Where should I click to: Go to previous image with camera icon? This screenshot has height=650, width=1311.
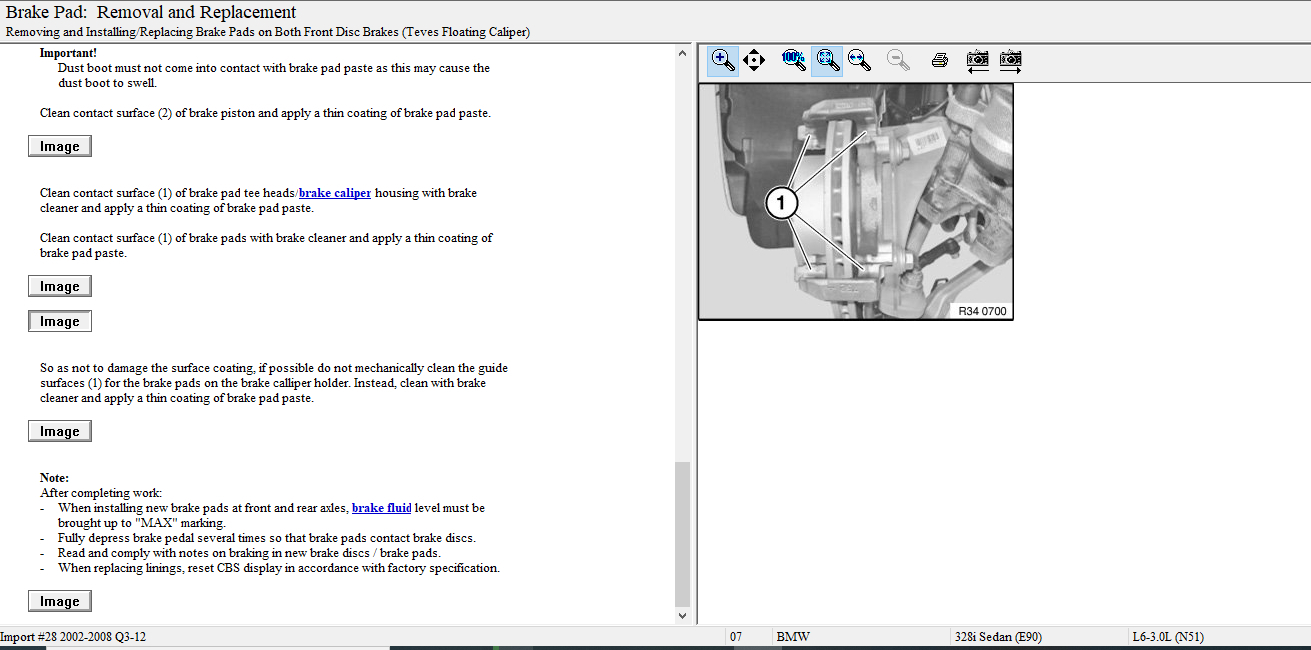[x=977, y=60]
